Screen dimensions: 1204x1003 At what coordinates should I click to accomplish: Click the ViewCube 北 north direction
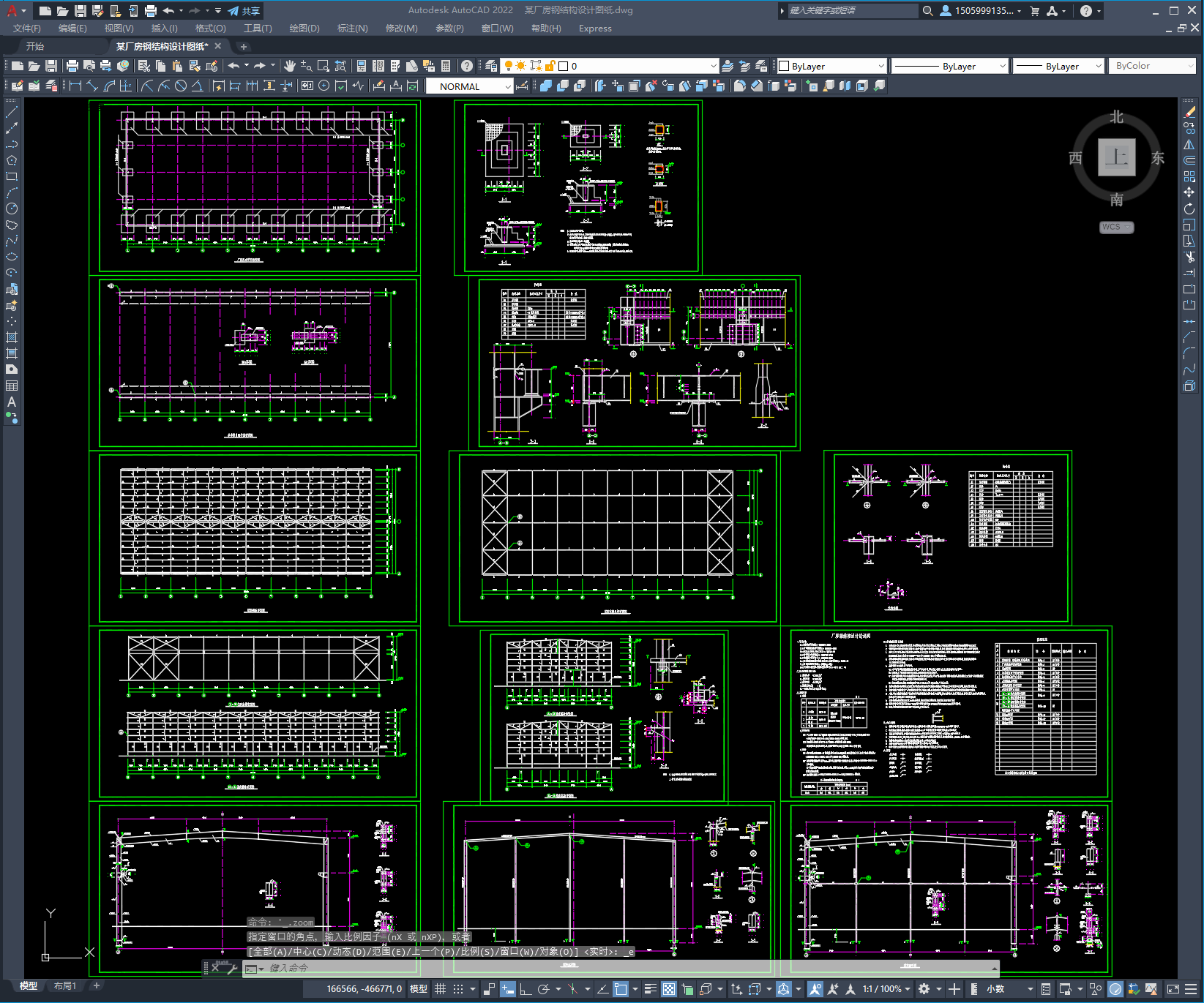coord(1116,117)
